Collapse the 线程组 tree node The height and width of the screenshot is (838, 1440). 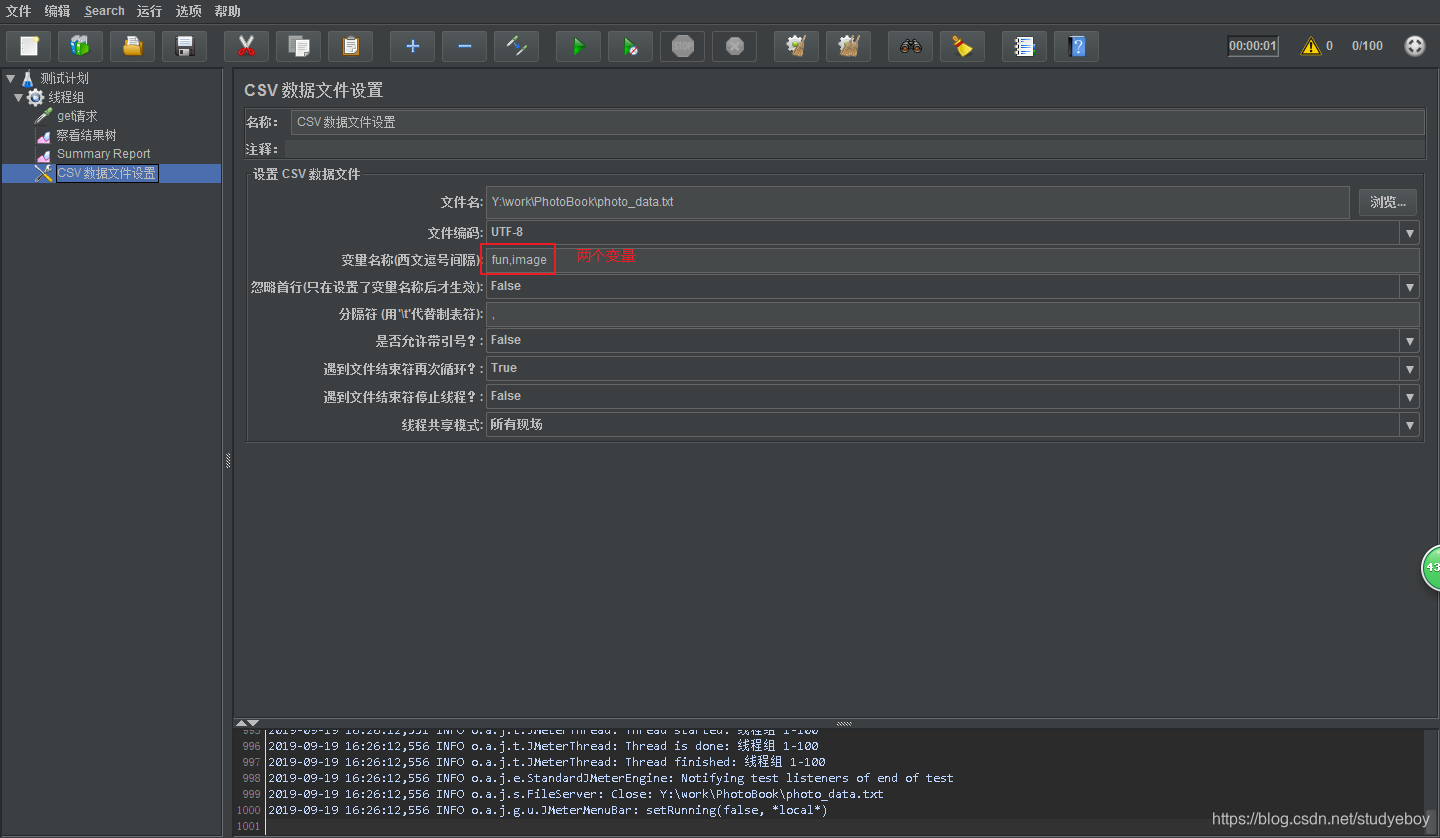tap(18, 97)
